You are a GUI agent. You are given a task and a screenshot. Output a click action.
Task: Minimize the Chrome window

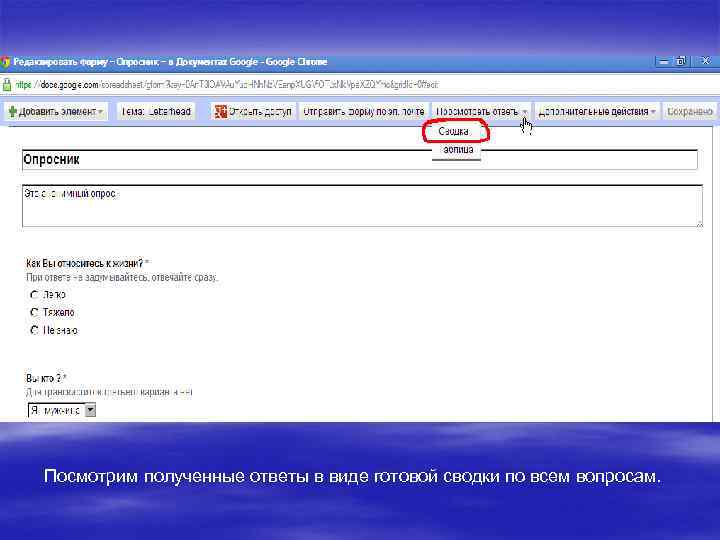tap(663, 61)
